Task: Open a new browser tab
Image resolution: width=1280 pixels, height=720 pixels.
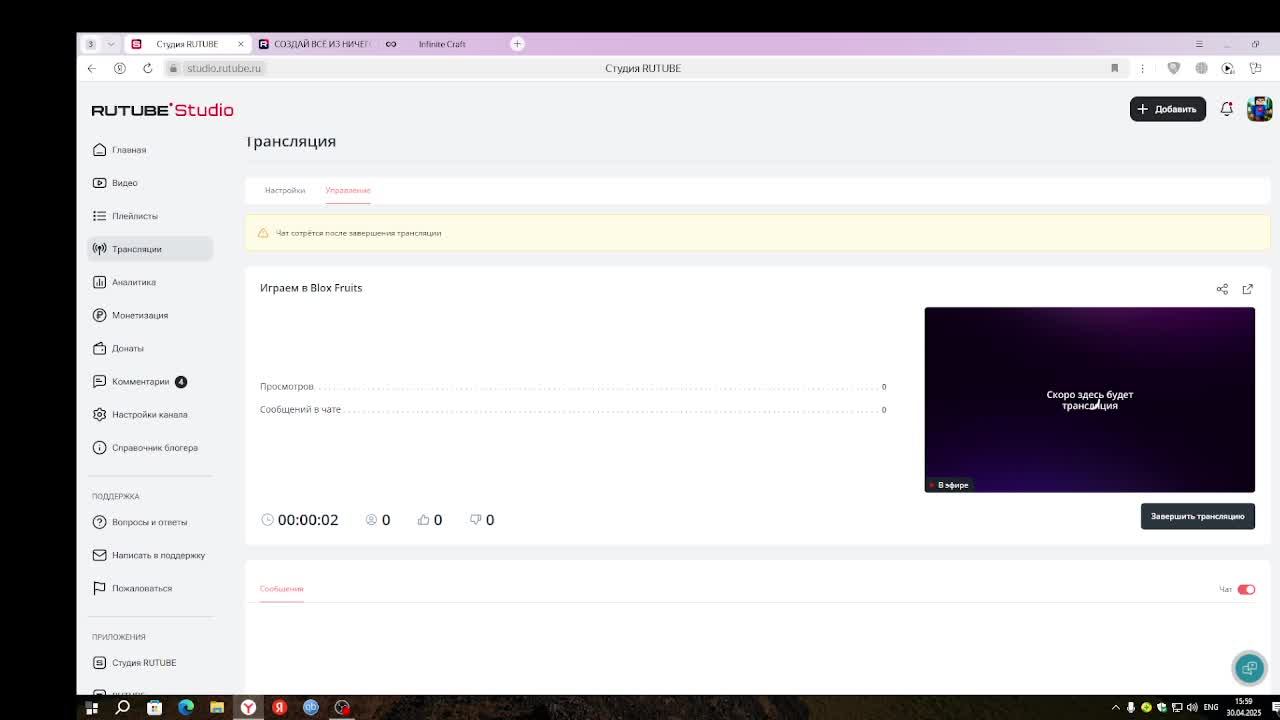Action: point(517,44)
